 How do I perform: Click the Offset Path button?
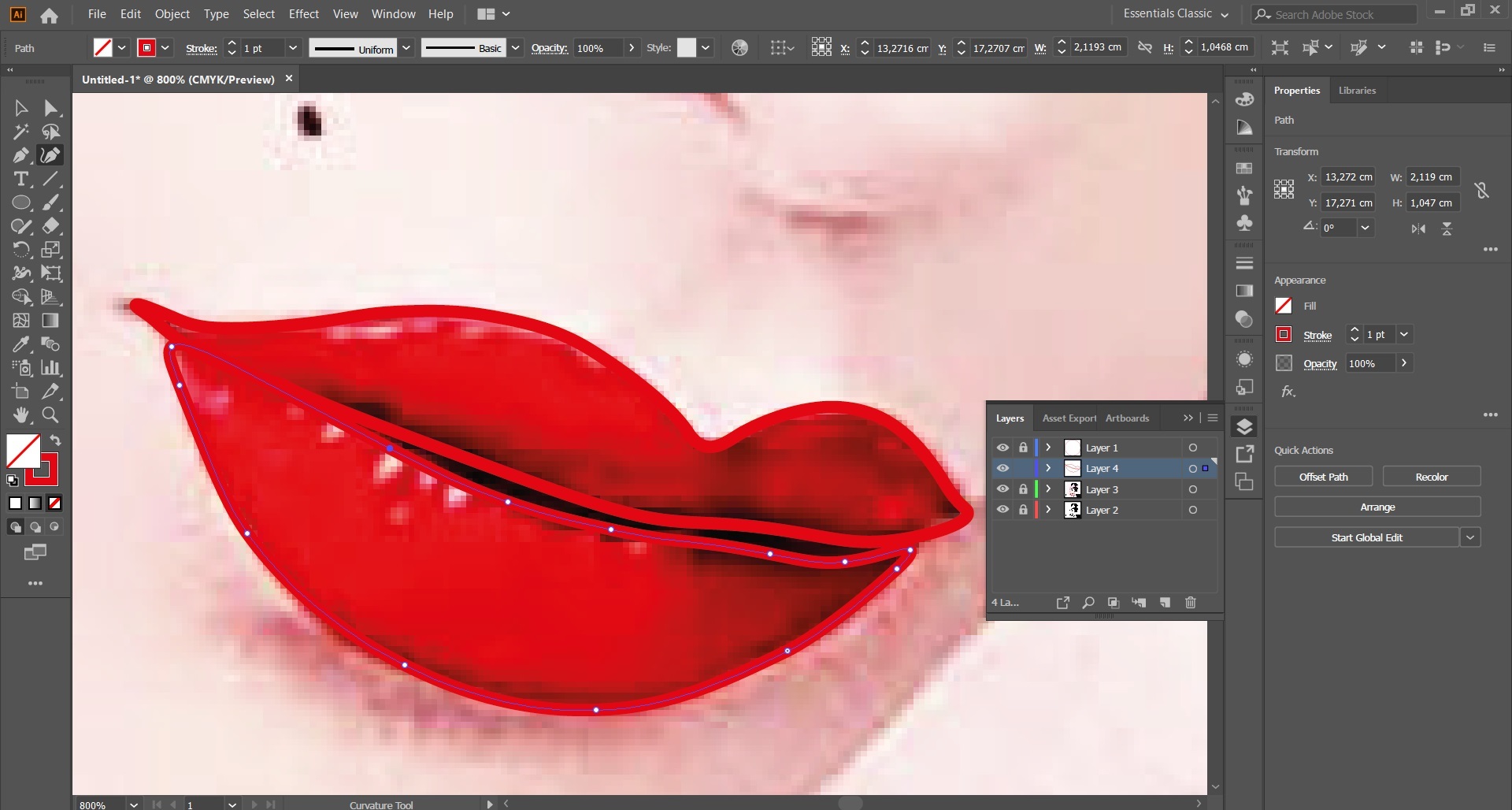tap(1323, 477)
